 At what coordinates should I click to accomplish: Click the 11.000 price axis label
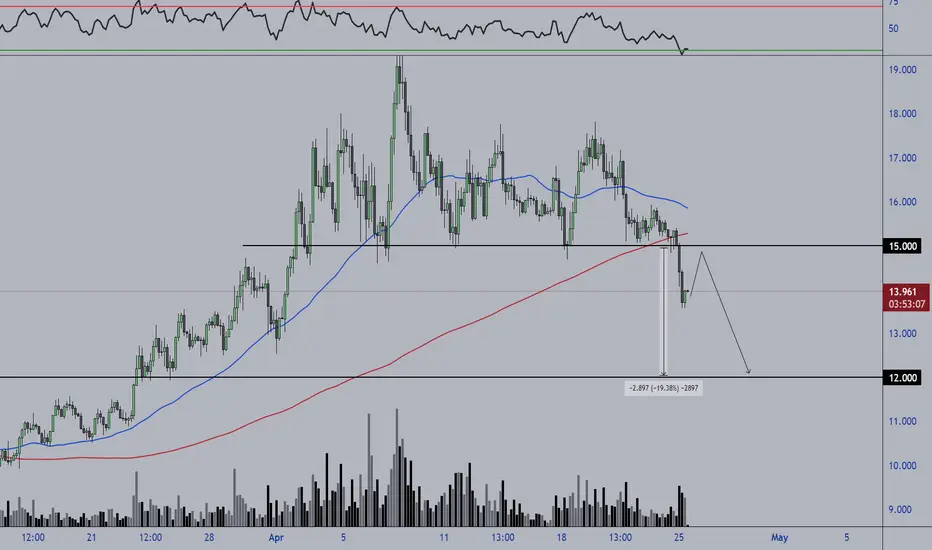click(x=902, y=421)
